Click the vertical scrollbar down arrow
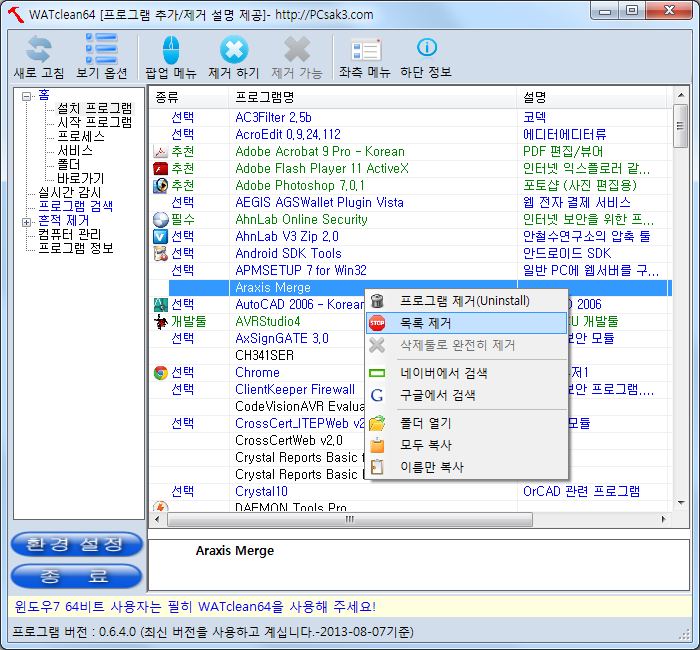The width and height of the screenshot is (700, 650). (681, 503)
